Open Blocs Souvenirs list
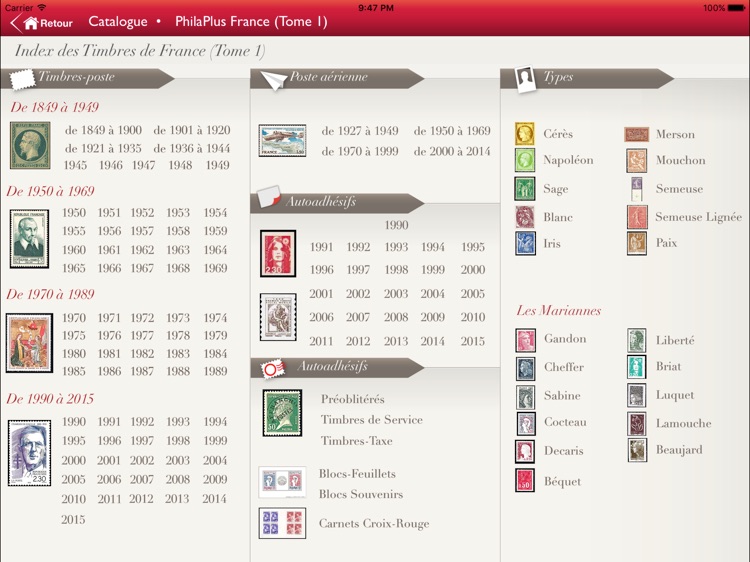The height and width of the screenshot is (562, 750). [361, 494]
